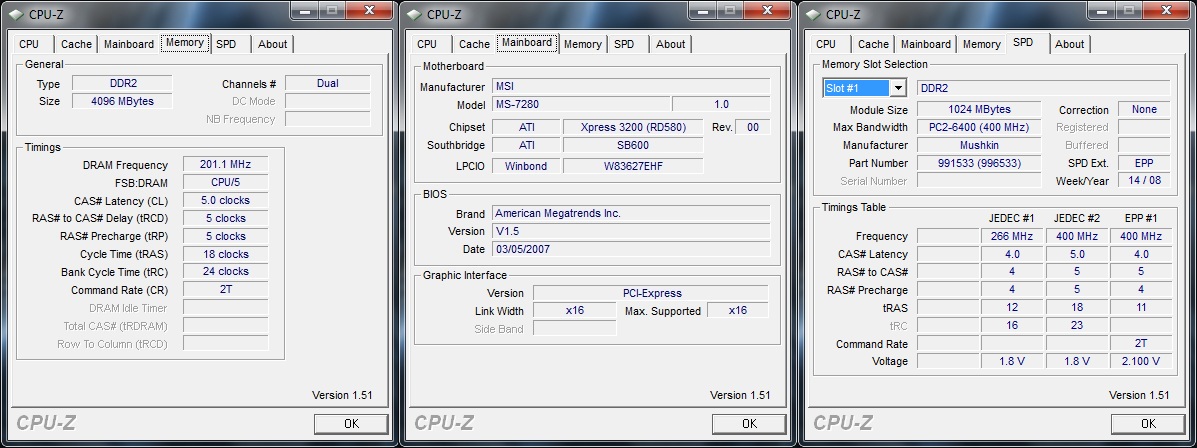Click the Correction value None

click(1144, 109)
